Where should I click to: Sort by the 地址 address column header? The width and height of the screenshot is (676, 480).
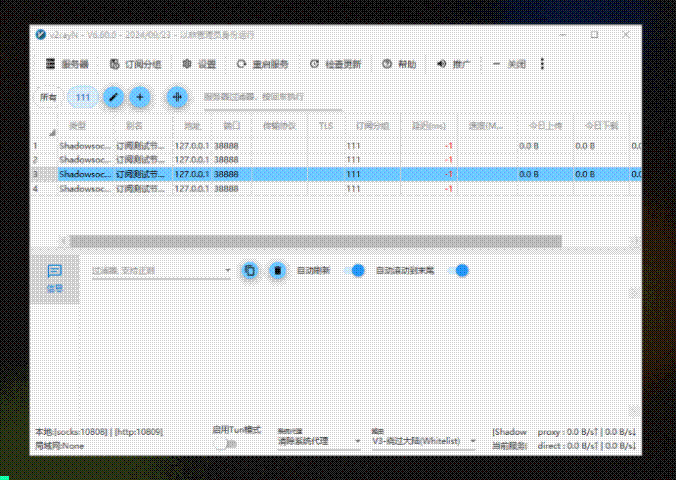(x=192, y=126)
